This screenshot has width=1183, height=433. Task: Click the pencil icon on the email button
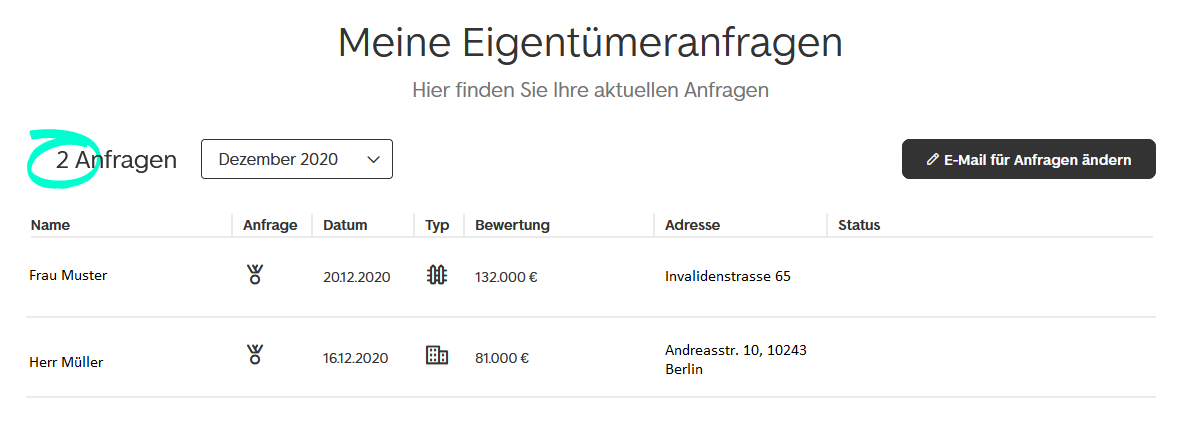click(x=933, y=159)
